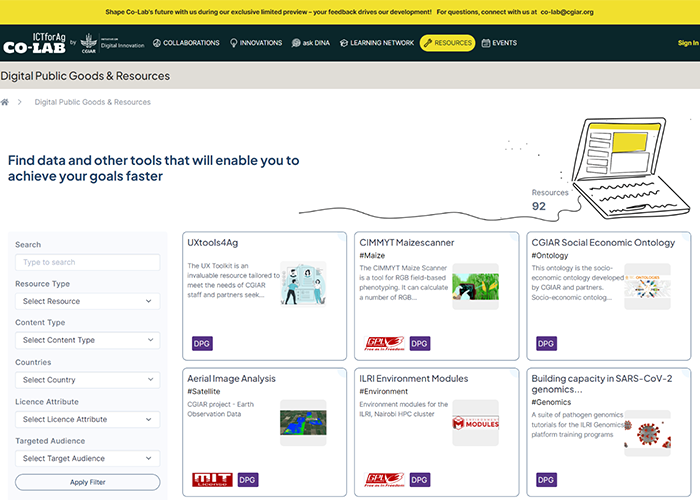The height and width of the screenshot is (500, 700).
Task: Select the Resources nav tab
Action: click(x=447, y=43)
